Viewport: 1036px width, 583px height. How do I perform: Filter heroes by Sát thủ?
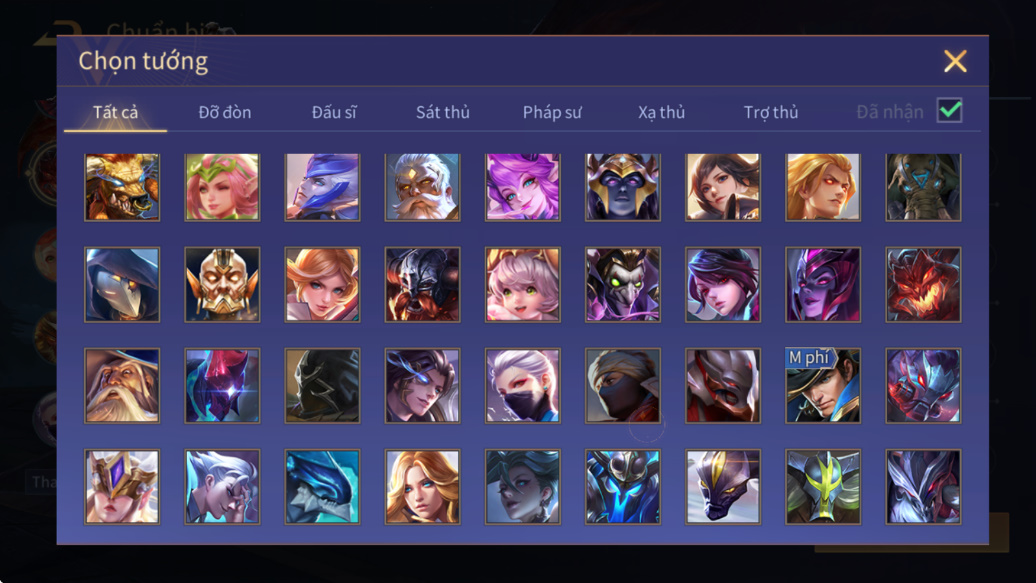point(443,112)
